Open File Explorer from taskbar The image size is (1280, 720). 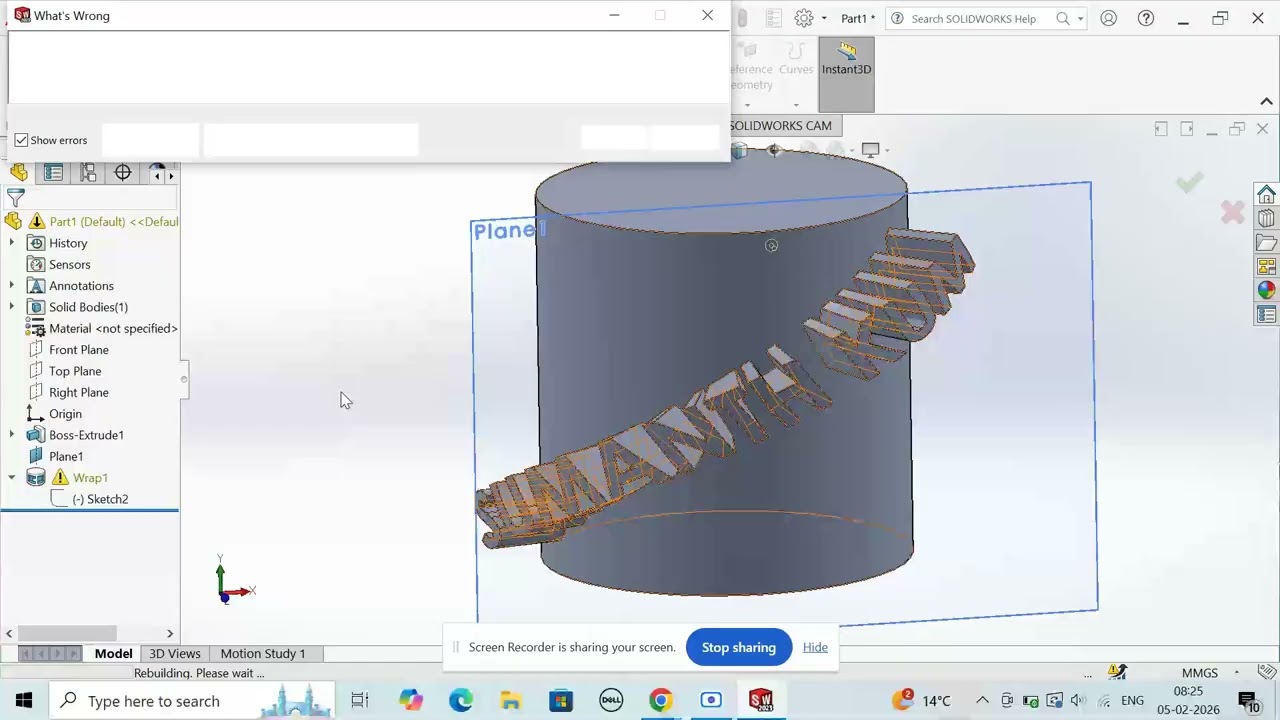(x=511, y=701)
